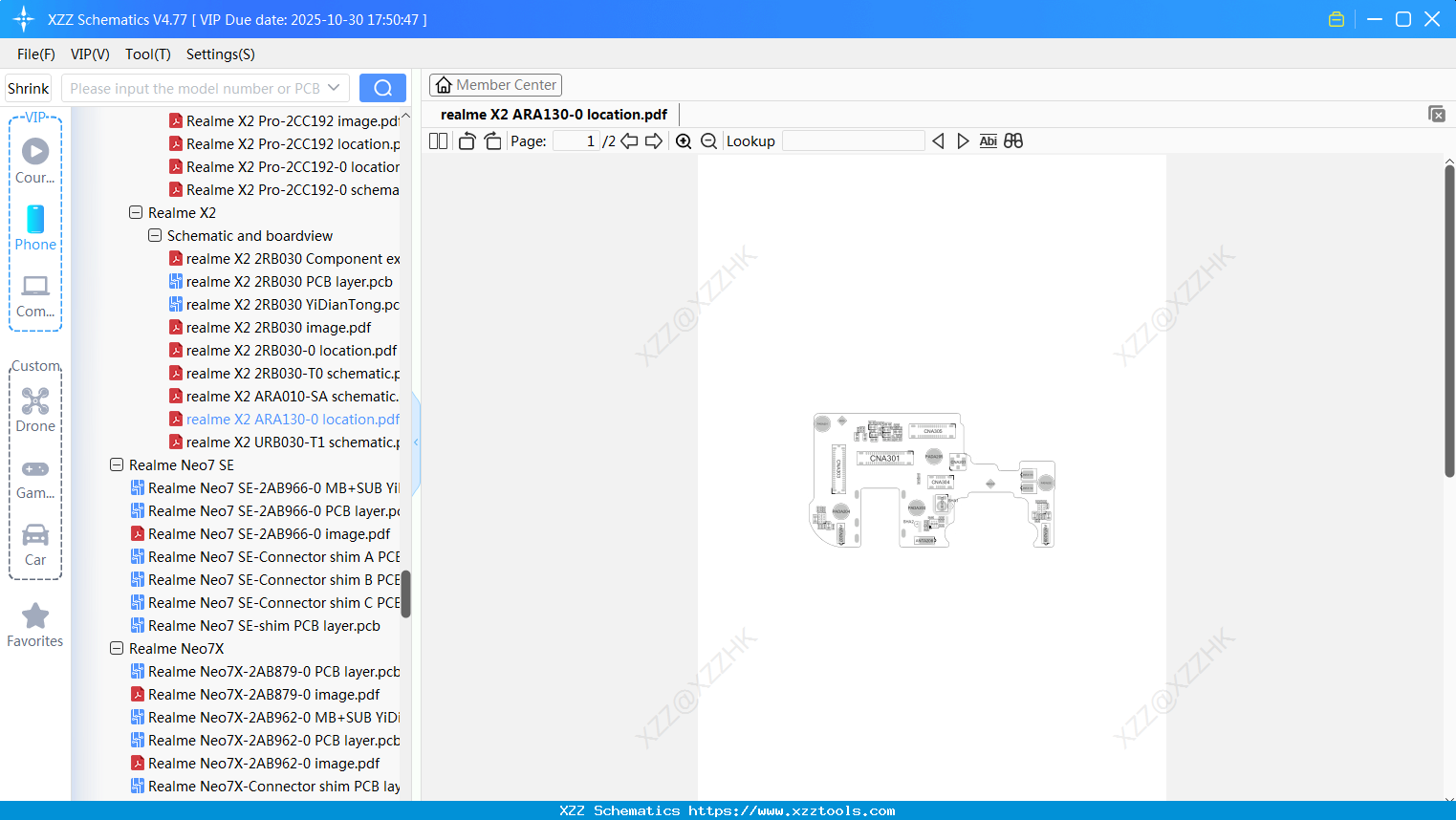Open the Car category
The image size is (1456, 820).
click(35, 545)
